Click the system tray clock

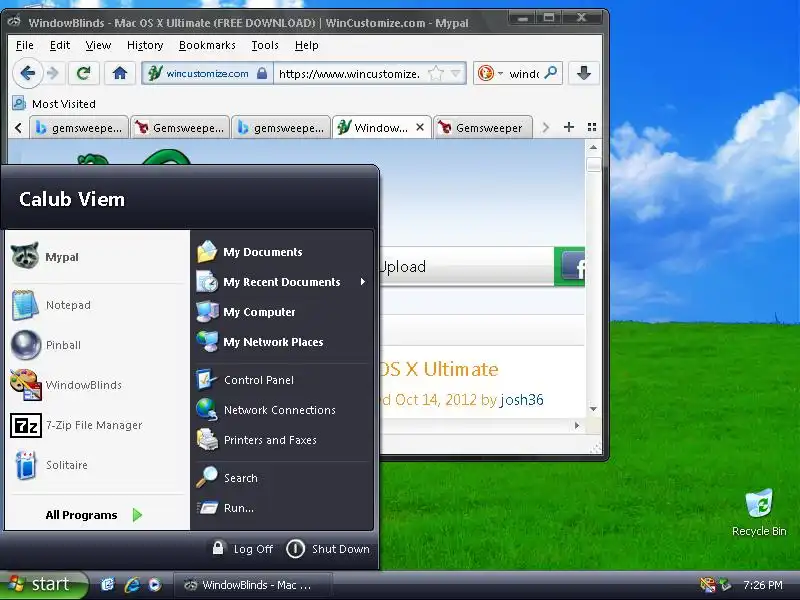point(763,585)
